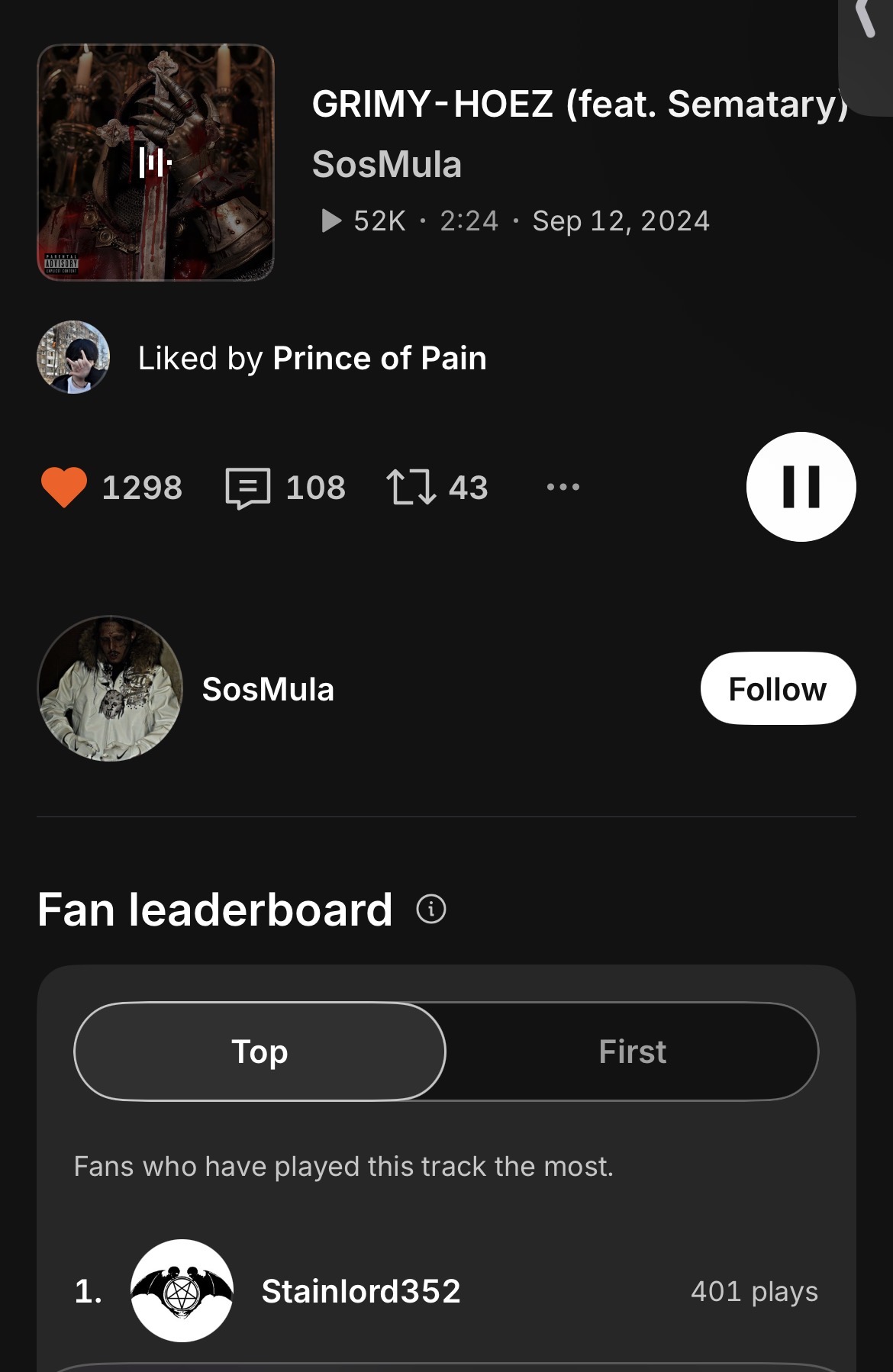Screen dimensions: 893x1372
Task: Open the Stainlord352 username link
Action: point(361,1291)
